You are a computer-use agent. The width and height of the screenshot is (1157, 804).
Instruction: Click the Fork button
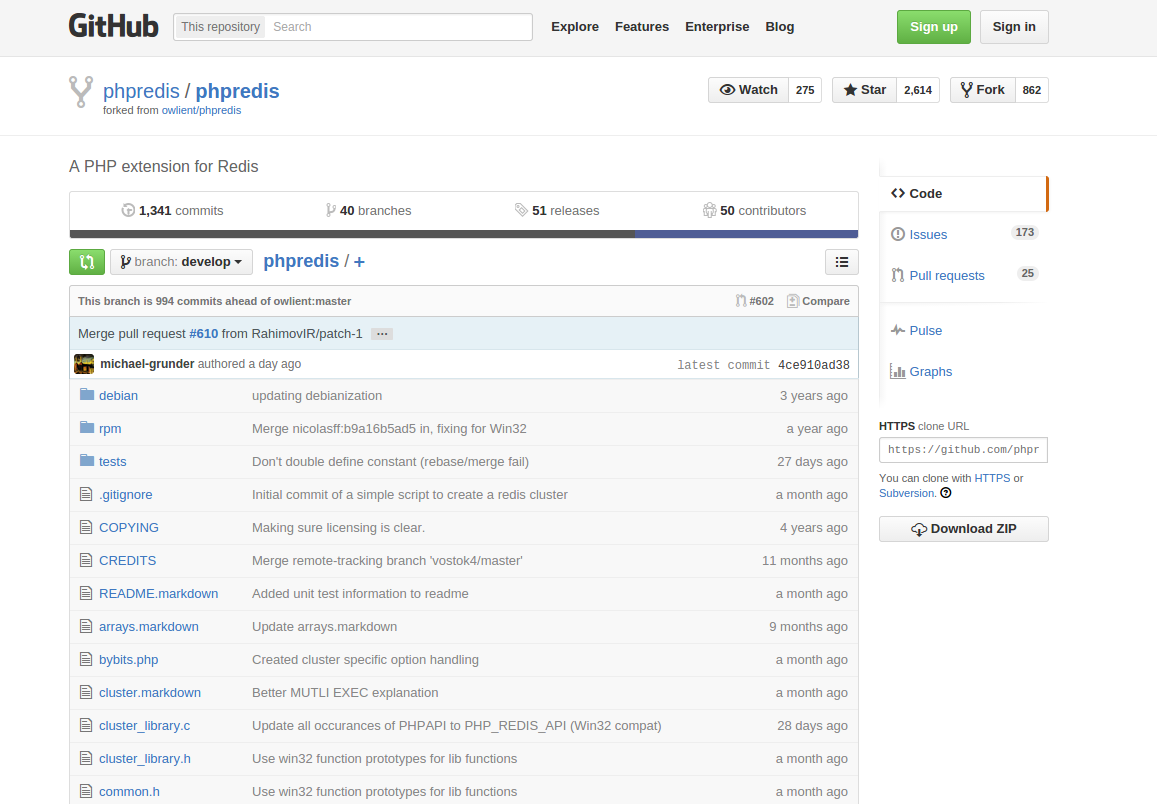coord(983,90)
